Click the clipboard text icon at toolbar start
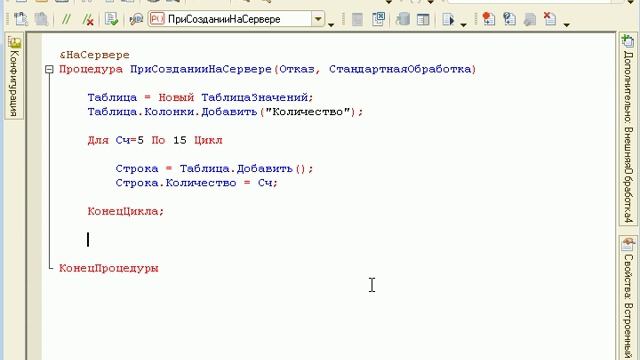Image resolution: width=640 pixels, height=360 pixels. click(x=20, y=19)
